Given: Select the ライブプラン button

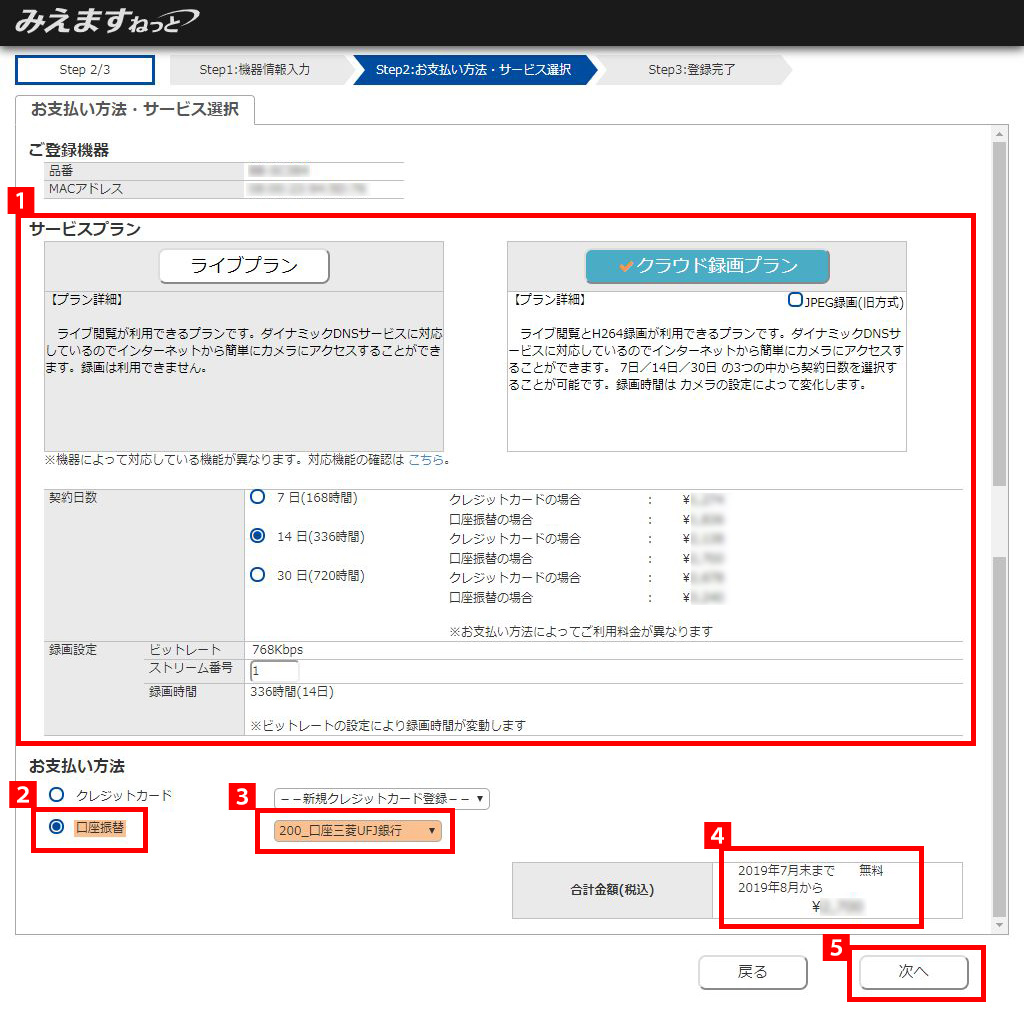Looking at the screenshot, I should point(244,266).
